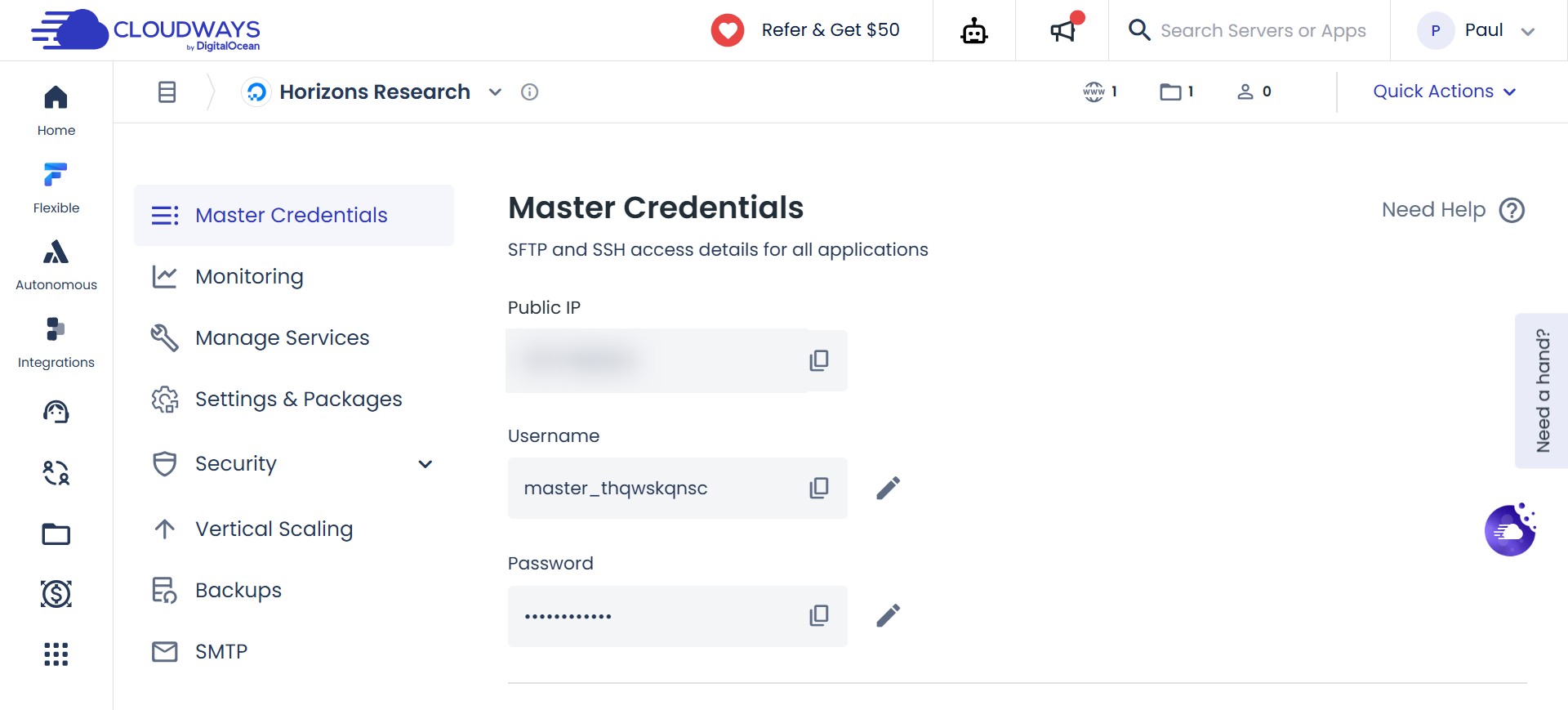The width and height of the screenshot is (1568, 710).
Task: Edit the username with pencil icon
Action: (888, 488)
